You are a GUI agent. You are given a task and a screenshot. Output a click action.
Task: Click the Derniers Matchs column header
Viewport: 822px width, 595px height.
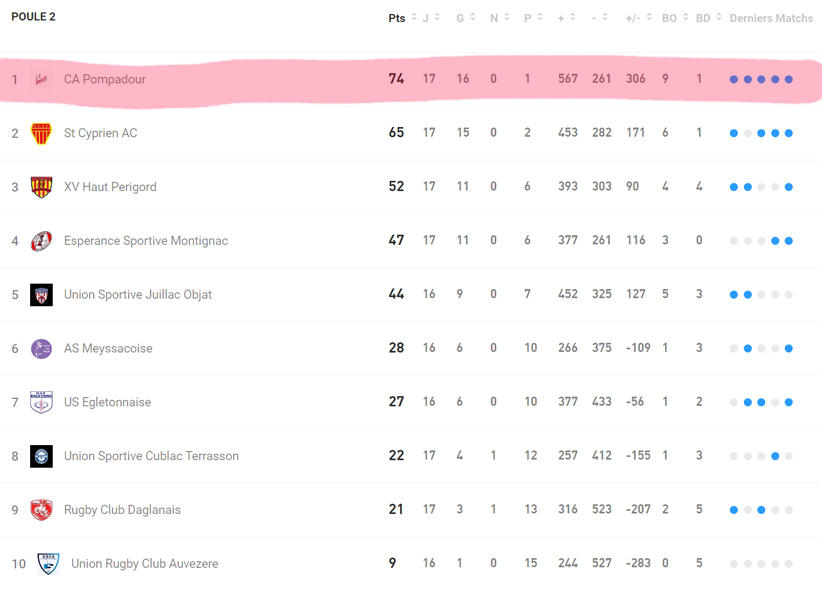[771, 18]
